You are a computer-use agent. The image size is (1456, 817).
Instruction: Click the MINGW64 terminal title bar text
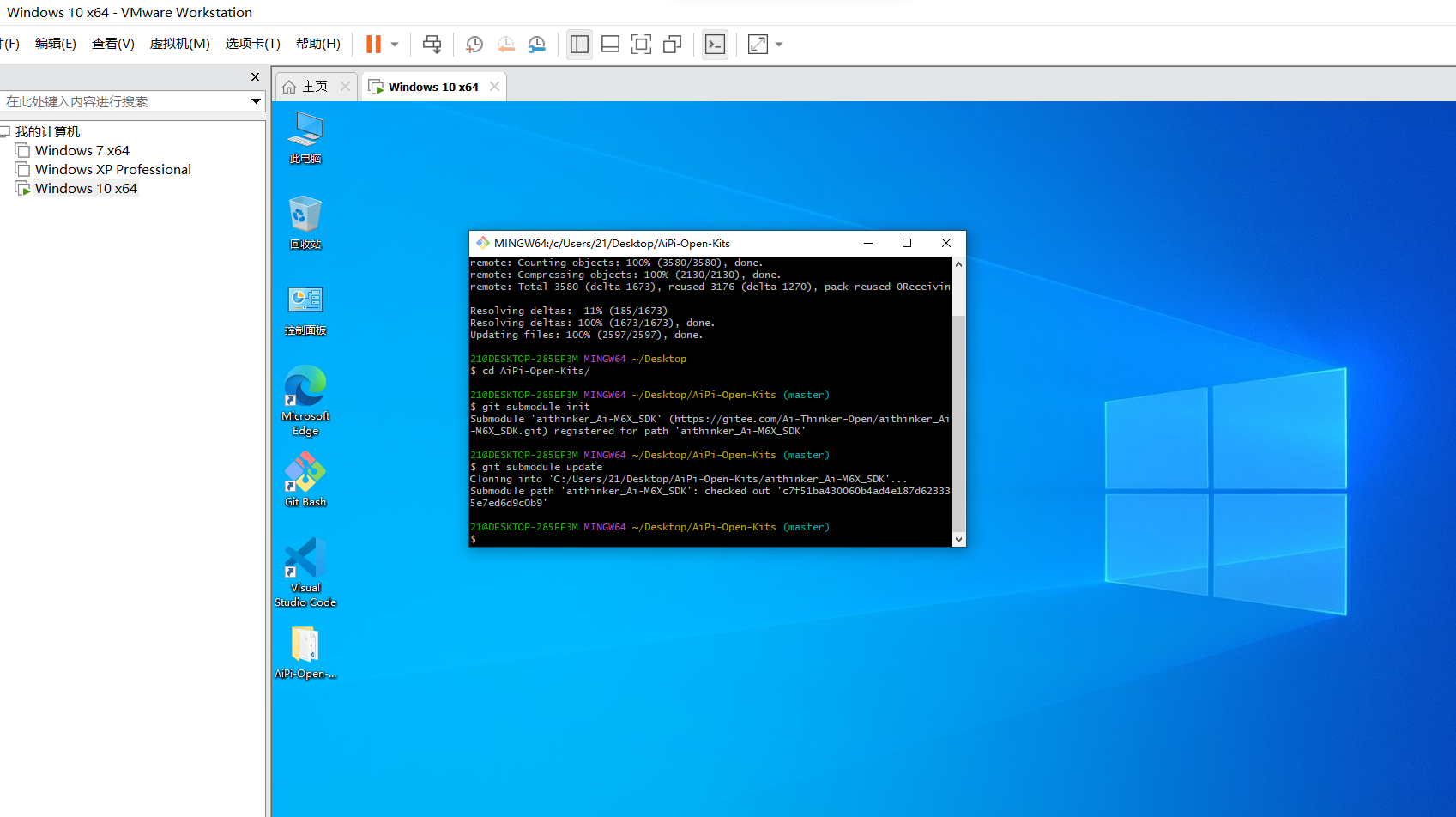612,243
